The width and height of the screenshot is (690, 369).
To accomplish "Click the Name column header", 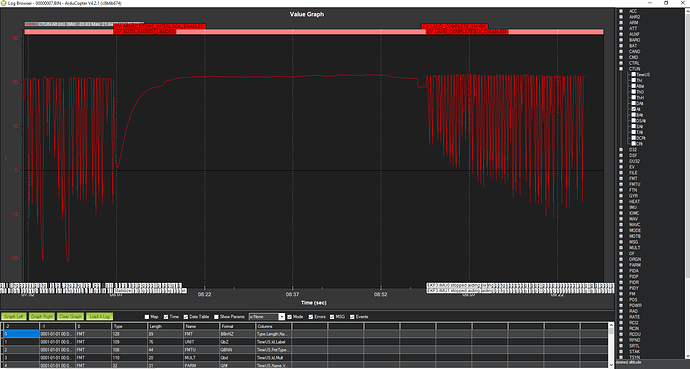I will [x=202, y=326].
